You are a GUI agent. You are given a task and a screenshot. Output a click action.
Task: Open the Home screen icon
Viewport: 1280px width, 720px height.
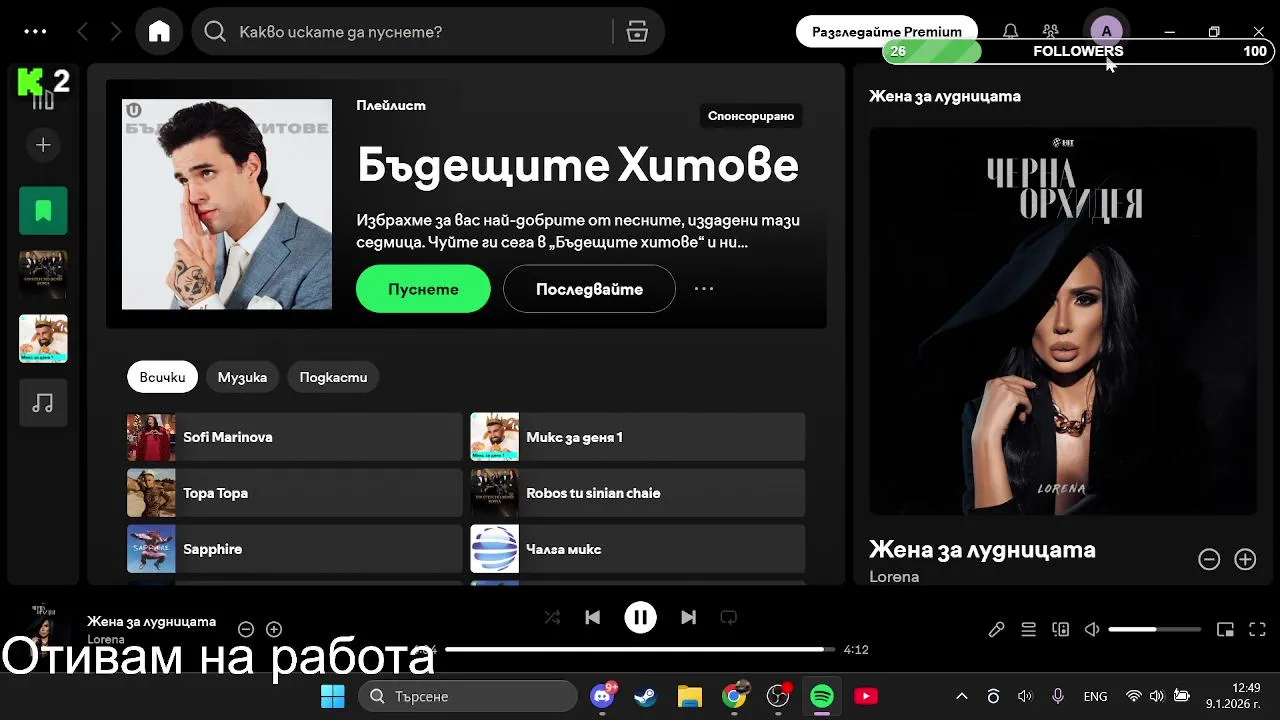[159, 32]
